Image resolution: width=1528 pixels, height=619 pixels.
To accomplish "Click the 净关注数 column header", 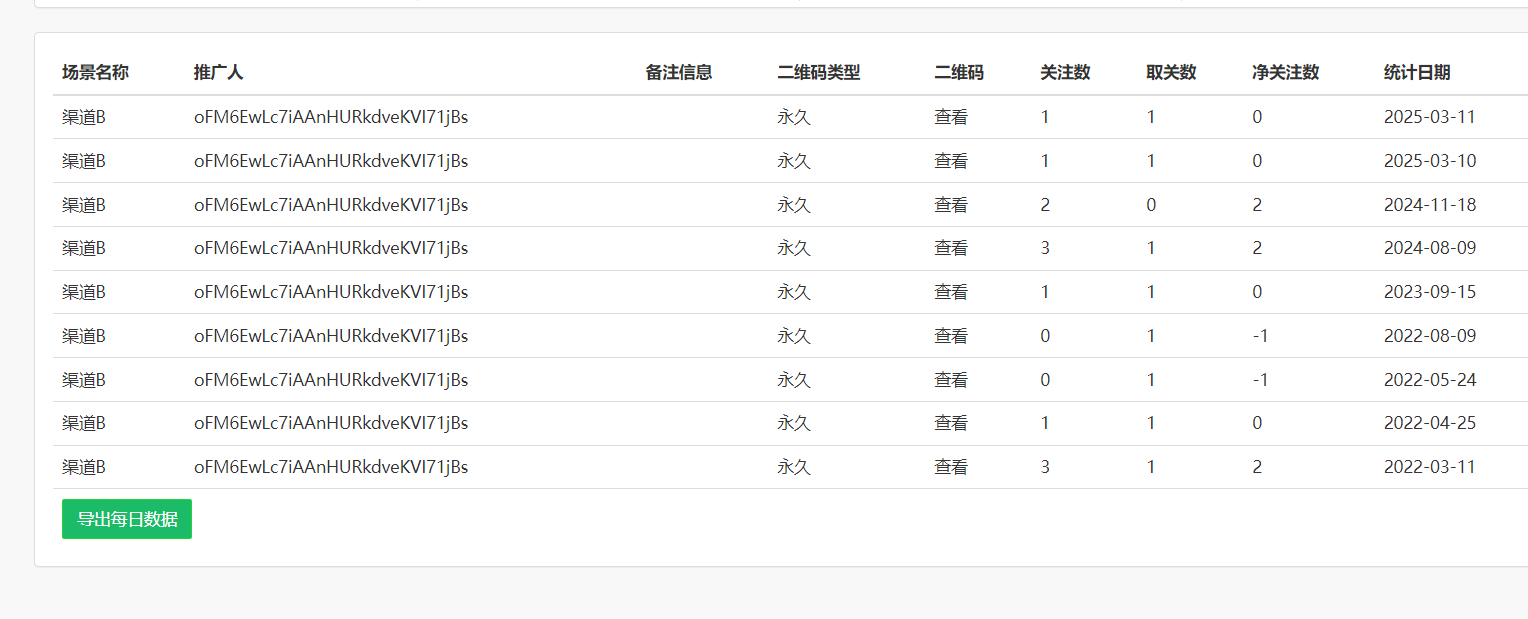I will pos(1286,72).
